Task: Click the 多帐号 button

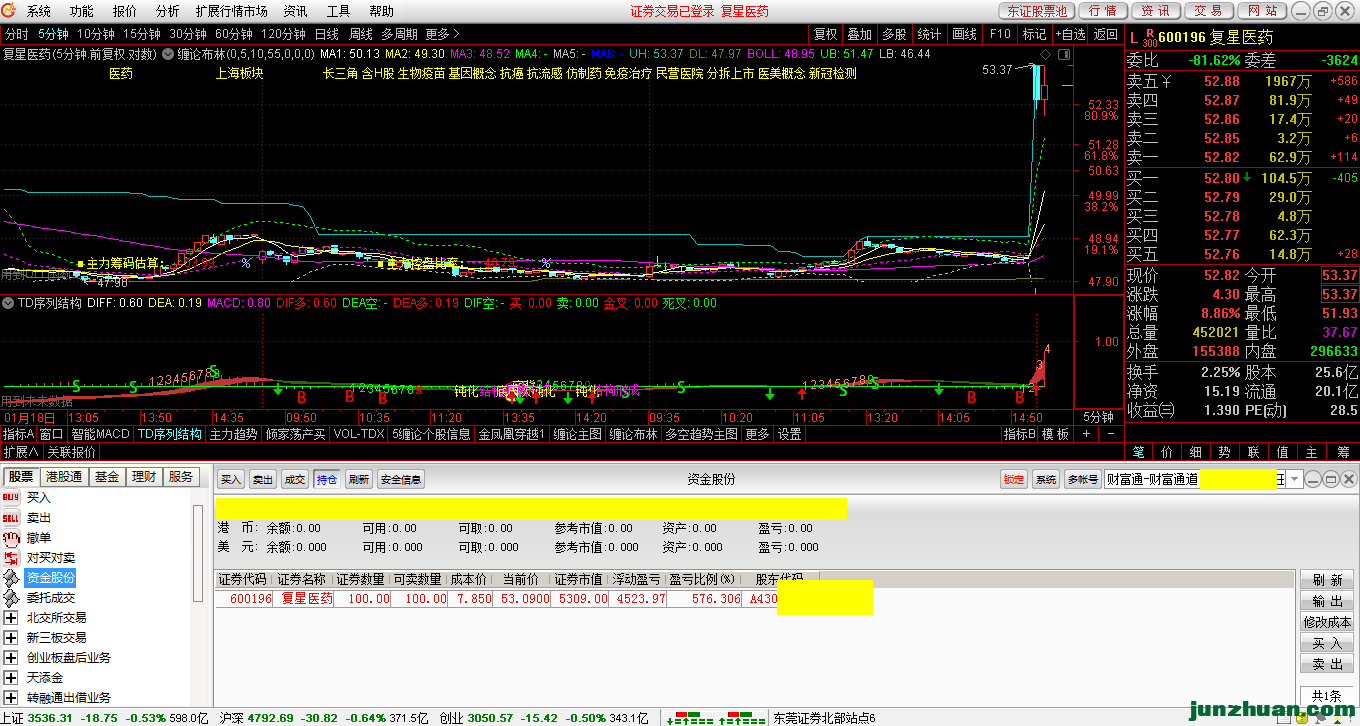Action: (1082, 479)
